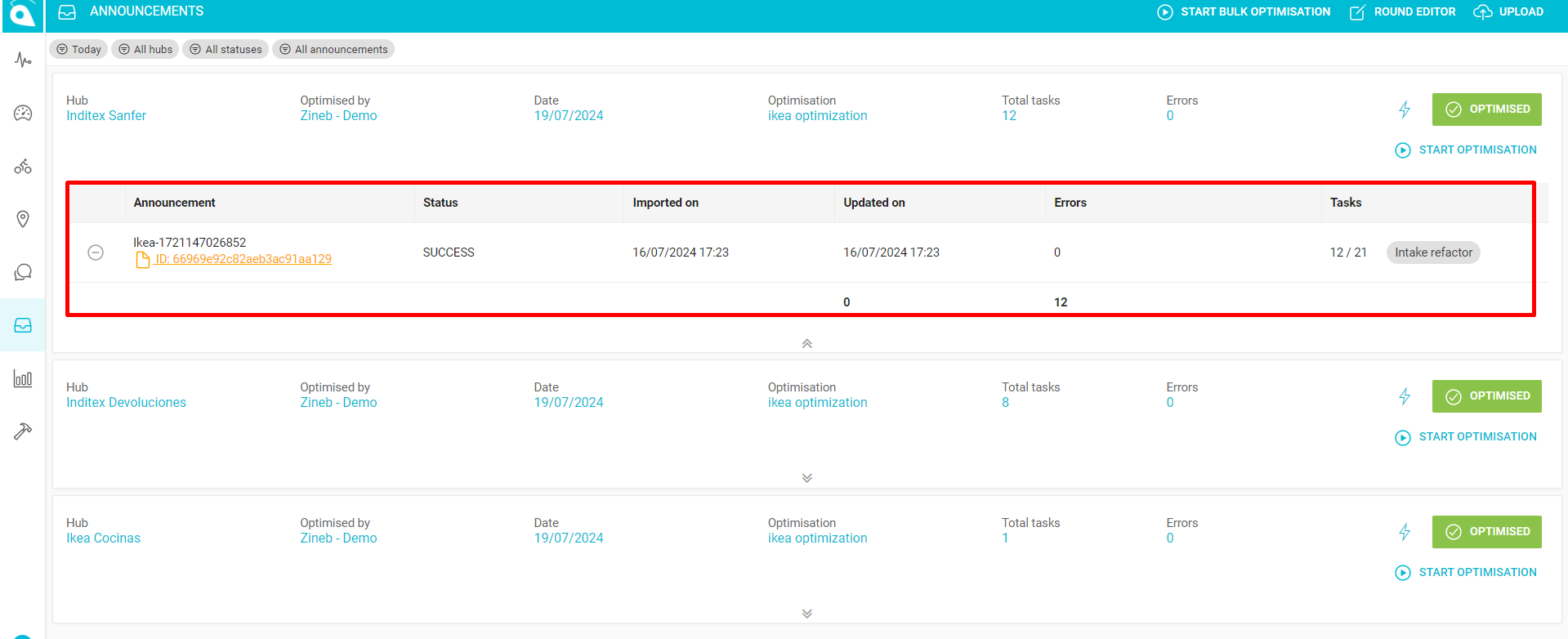Click Optimised button for Inditex Devoluciones
The image size is (1568, 639).
tap(1486, 396)
